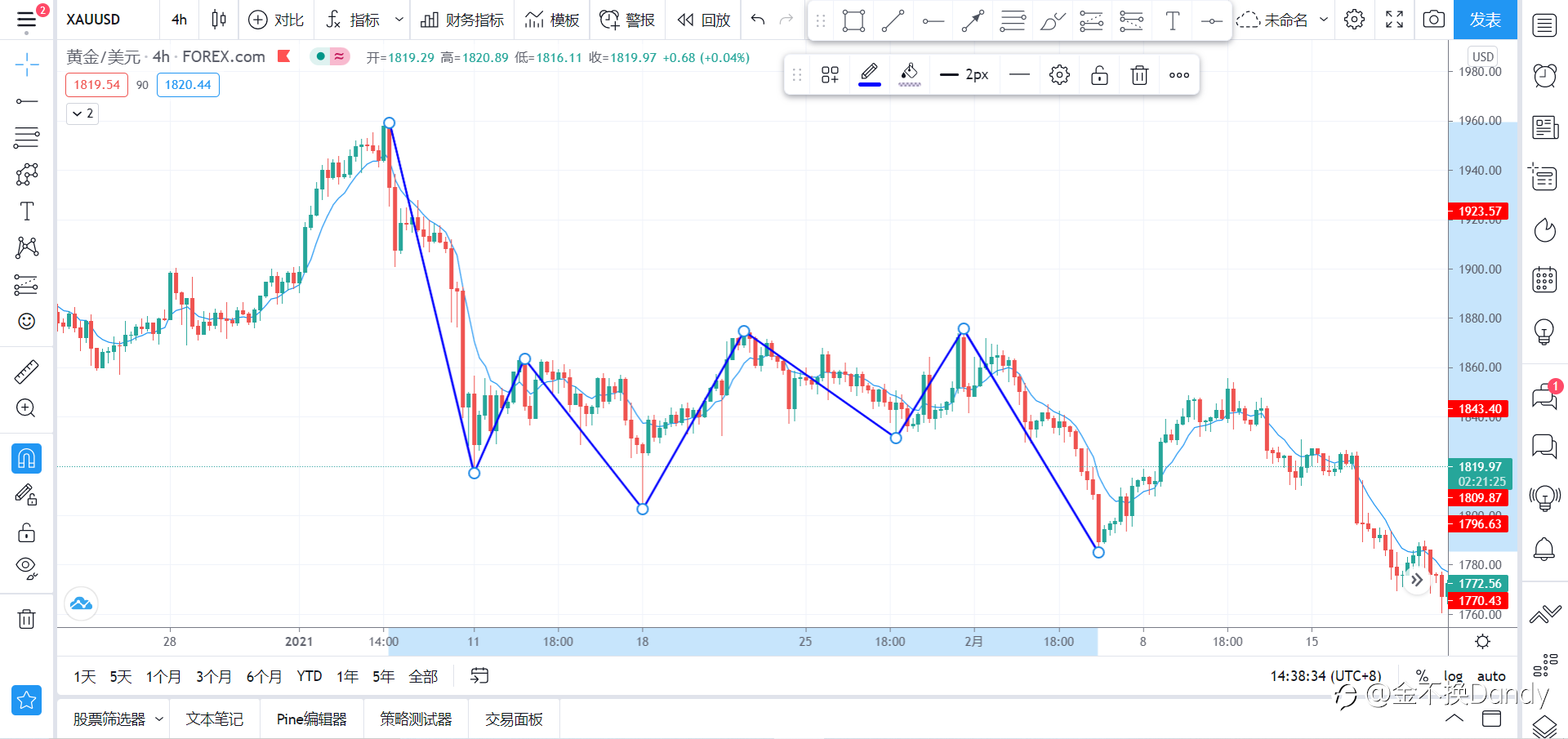Set the chart range to YTD
Image resolution: width=1568 pixels, height=739 pixels.
tap(310, 676)
